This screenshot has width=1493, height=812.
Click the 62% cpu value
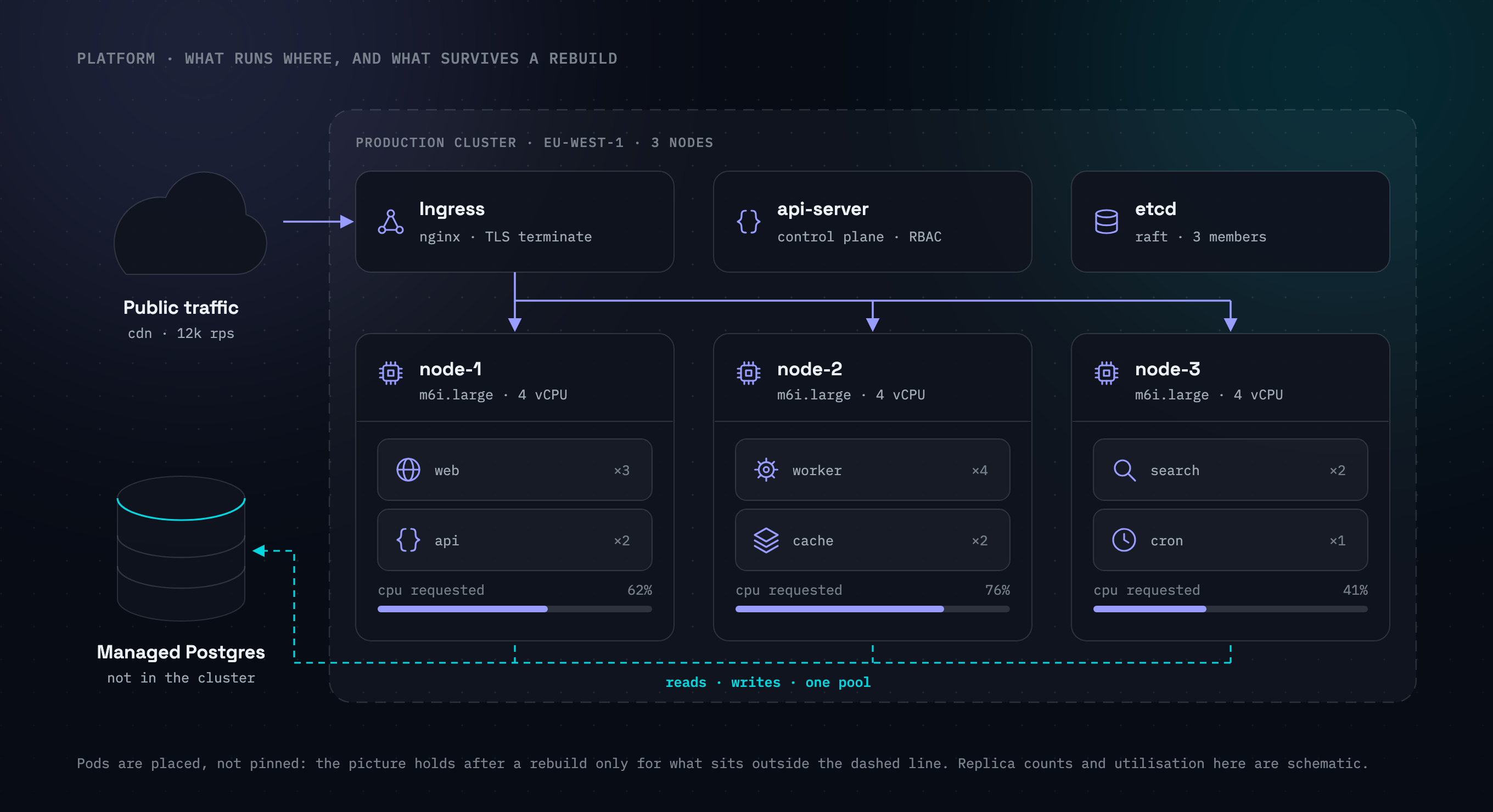tap(640, 590)
